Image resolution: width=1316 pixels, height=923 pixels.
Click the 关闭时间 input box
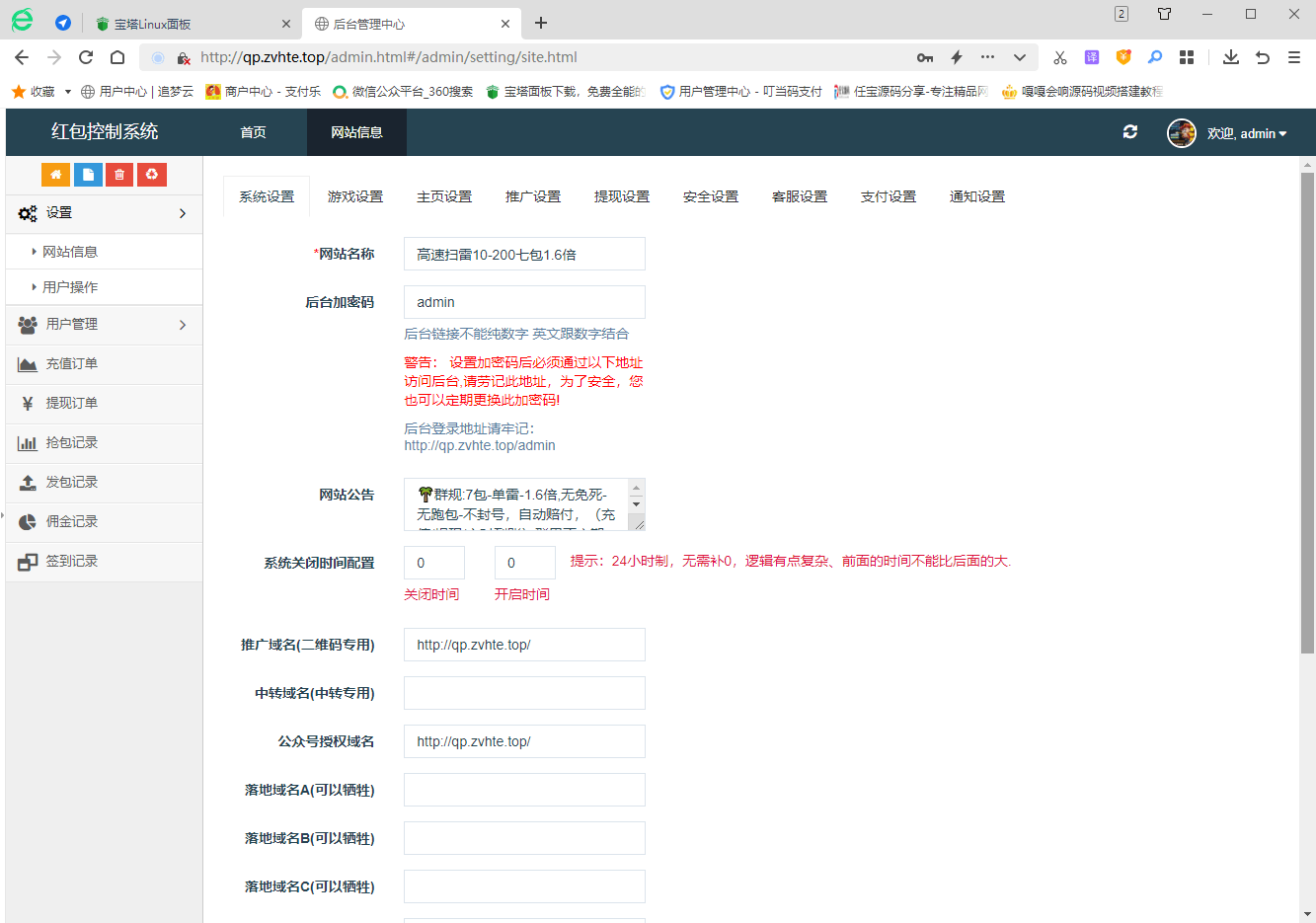pos(433,563)
